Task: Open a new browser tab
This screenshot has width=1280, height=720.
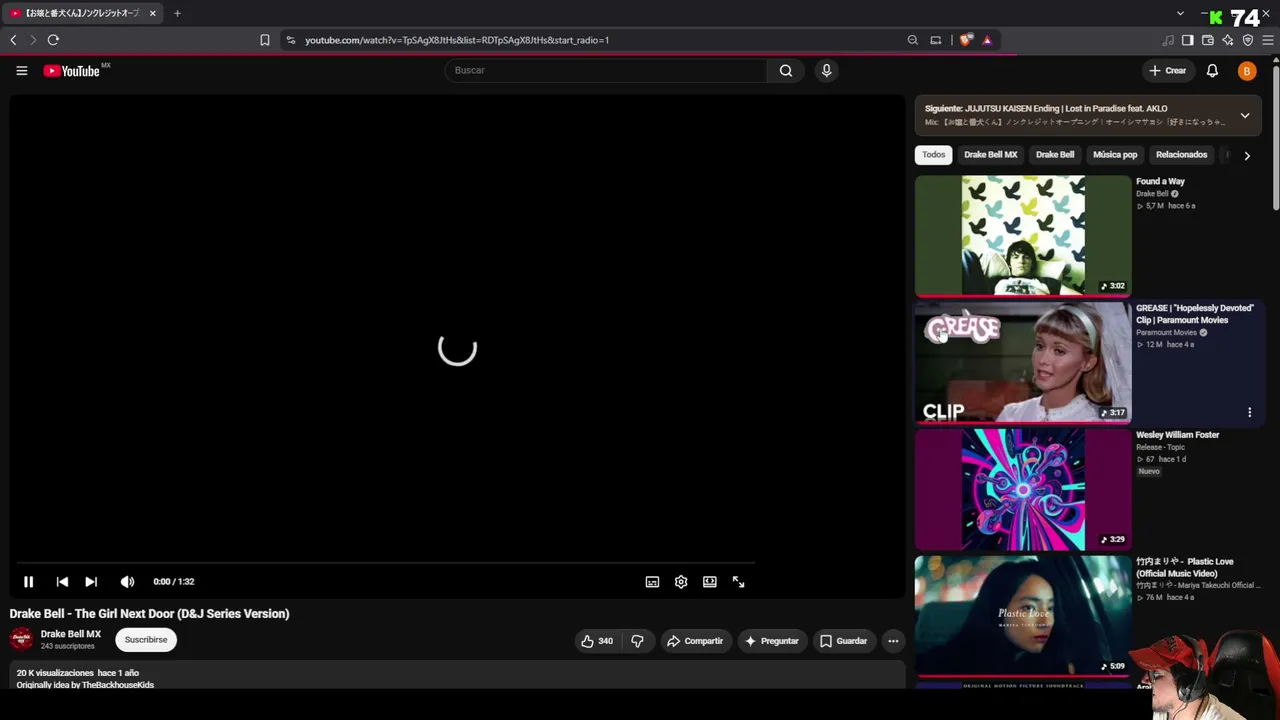Action: click(x=177, y=14)
